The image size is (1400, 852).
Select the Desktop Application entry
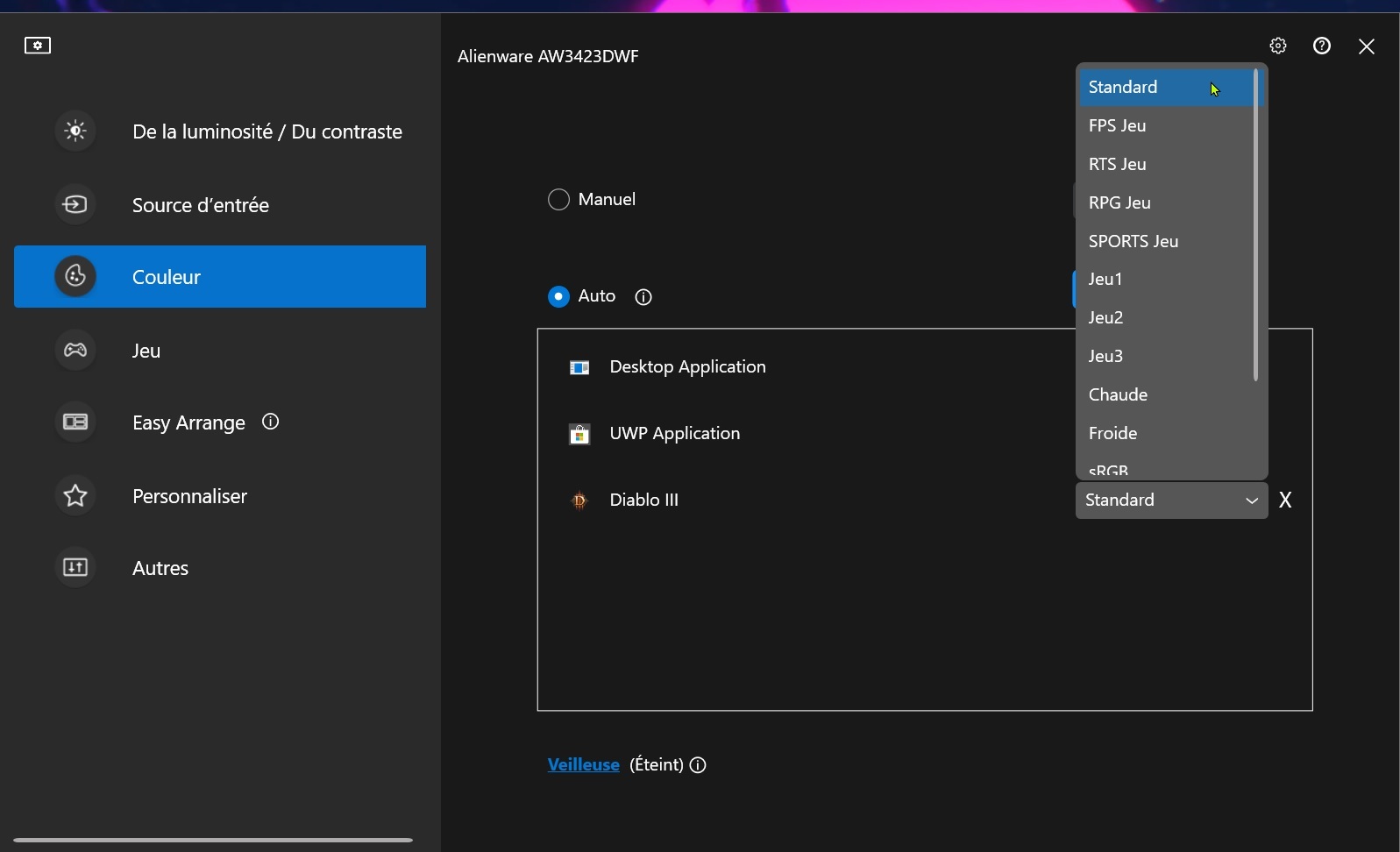[x=687, y=367]
